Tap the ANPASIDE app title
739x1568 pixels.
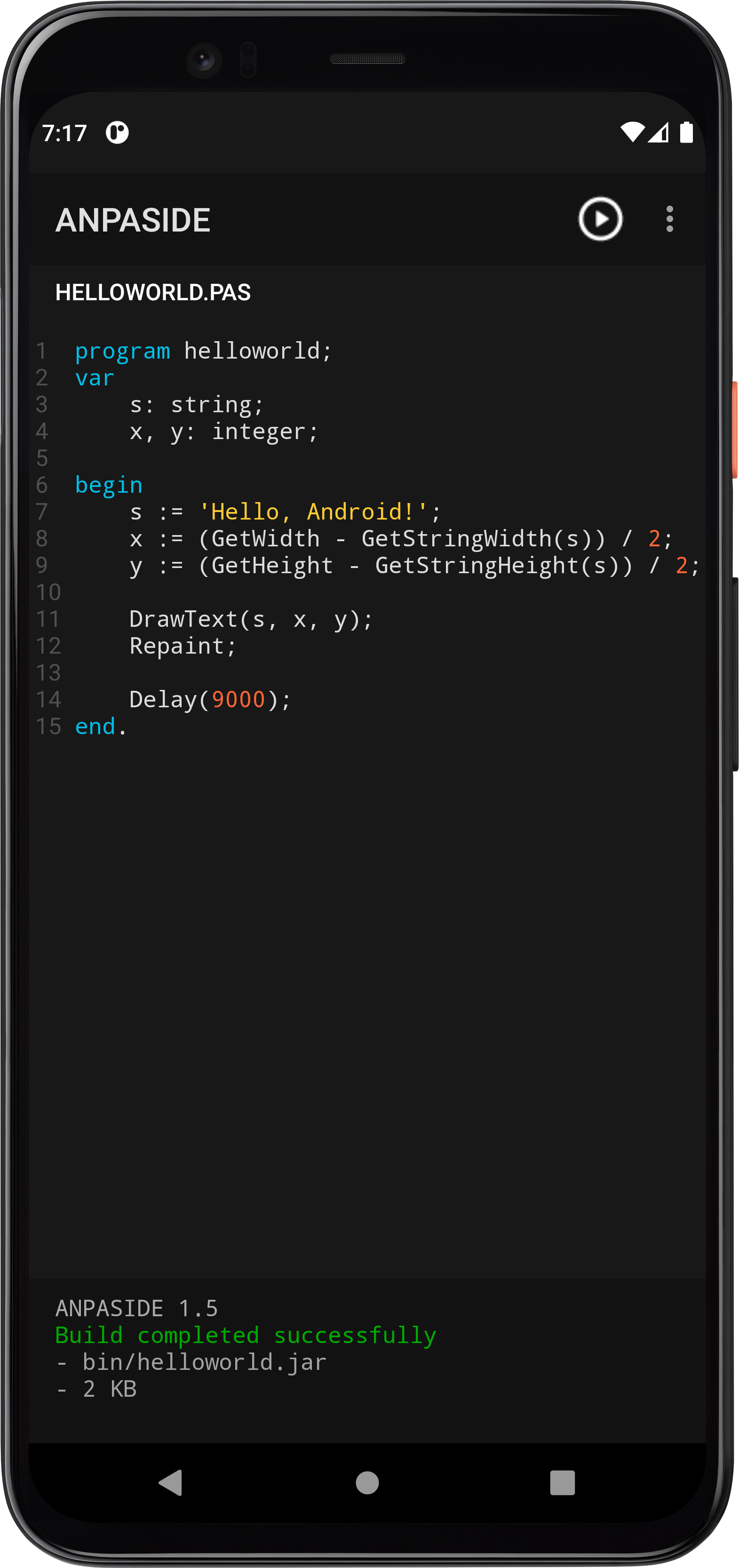point(133,220)
